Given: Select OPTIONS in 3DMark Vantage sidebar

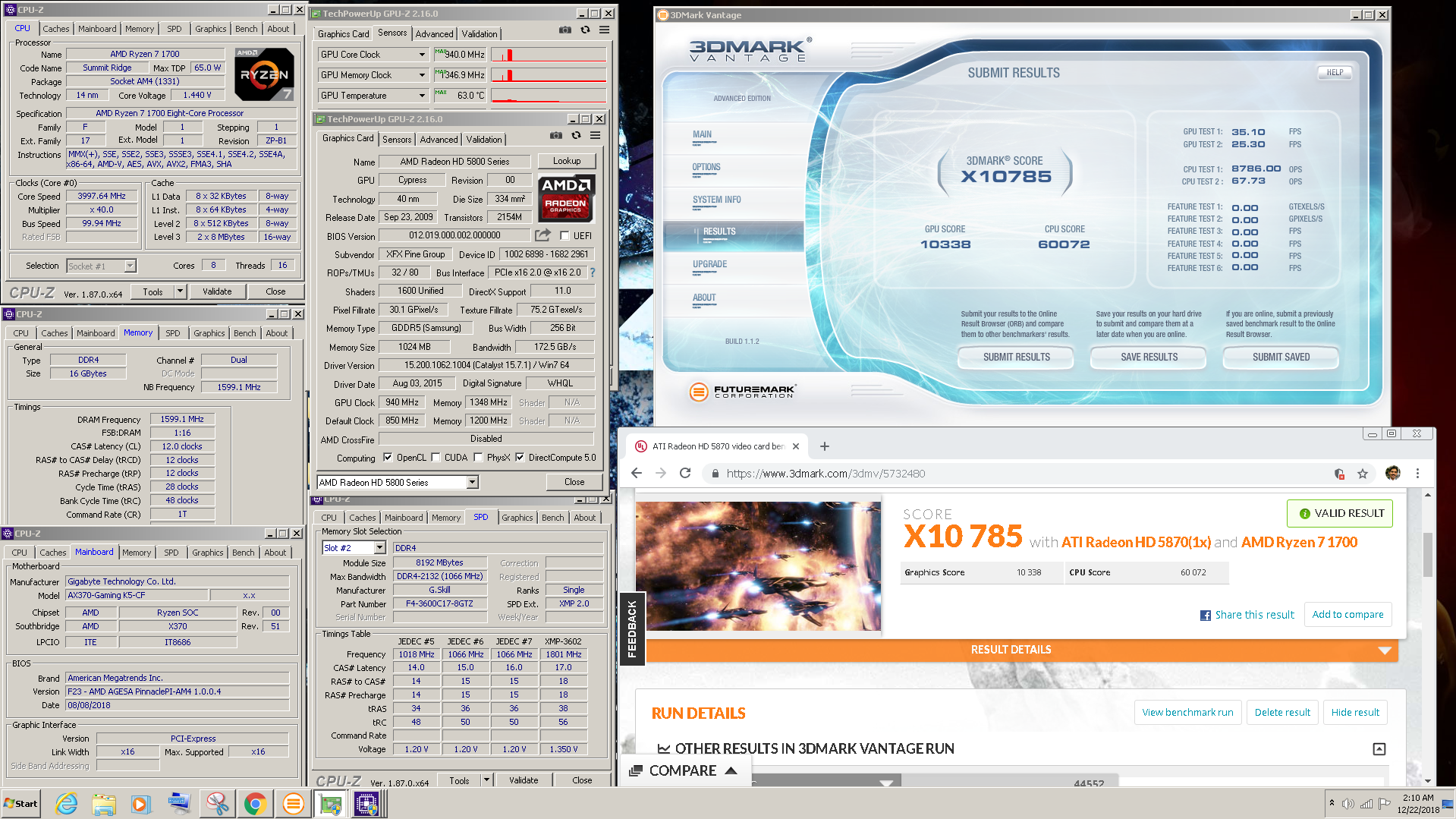Looking at the screenshot, I should coord(706,167).
